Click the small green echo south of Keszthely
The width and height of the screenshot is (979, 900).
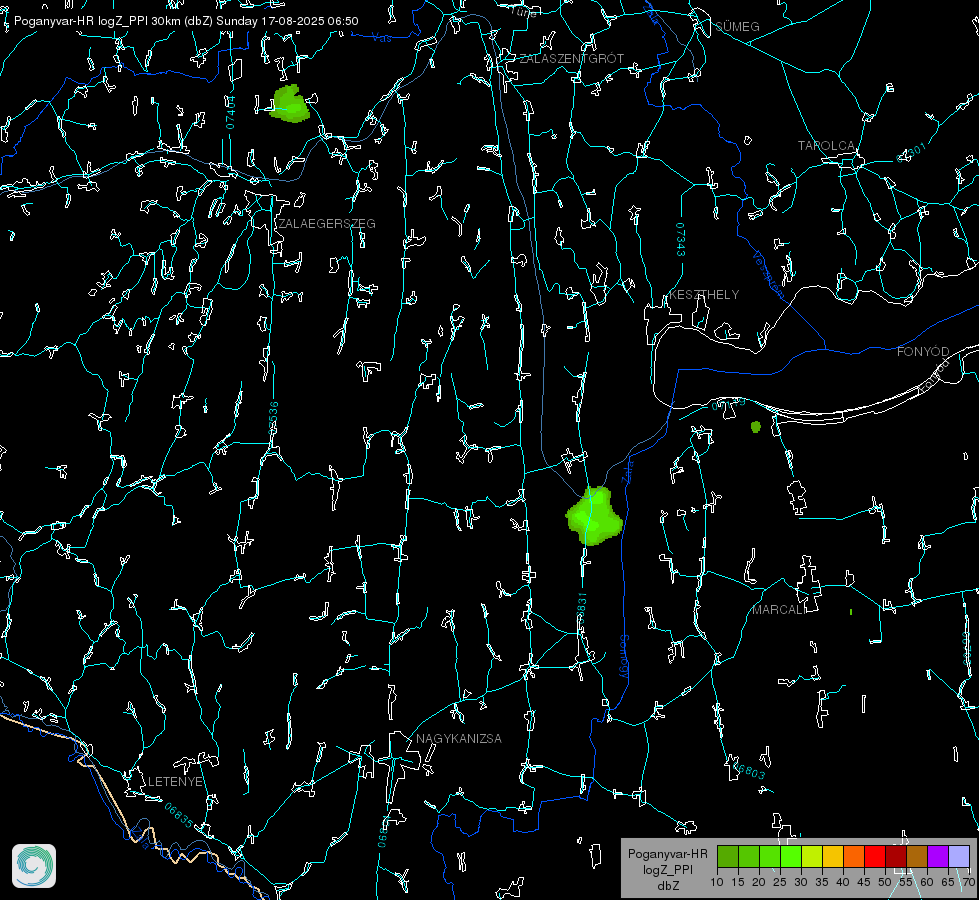pos(755,427)
